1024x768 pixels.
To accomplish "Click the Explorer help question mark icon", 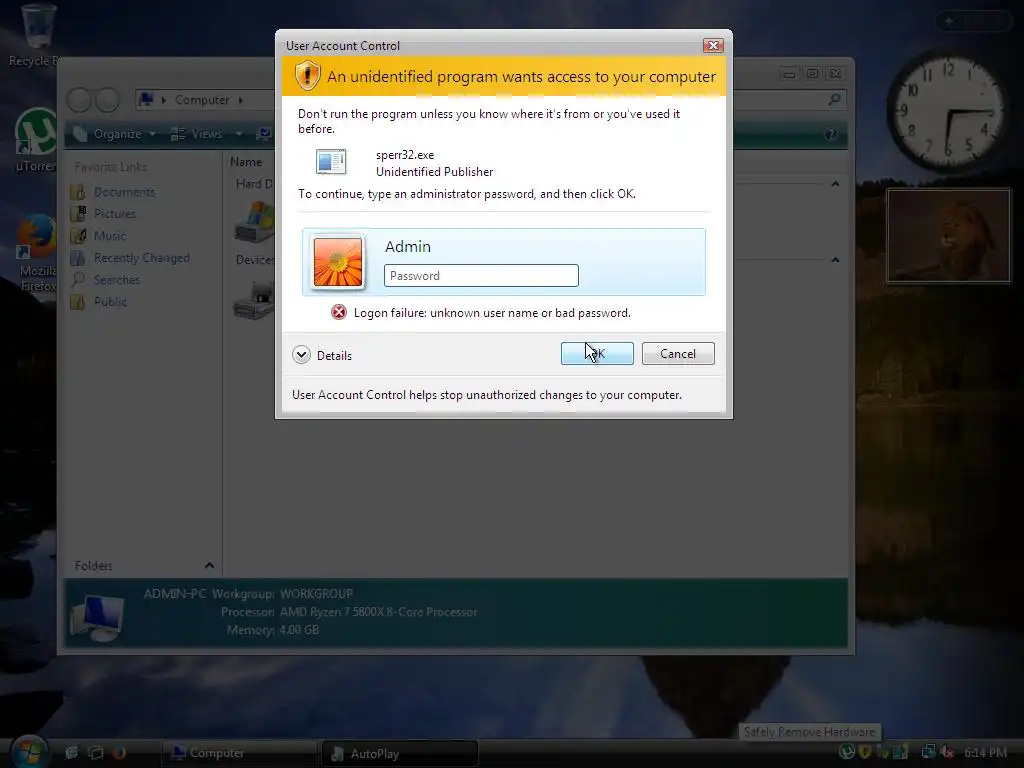I will [831, 134].
